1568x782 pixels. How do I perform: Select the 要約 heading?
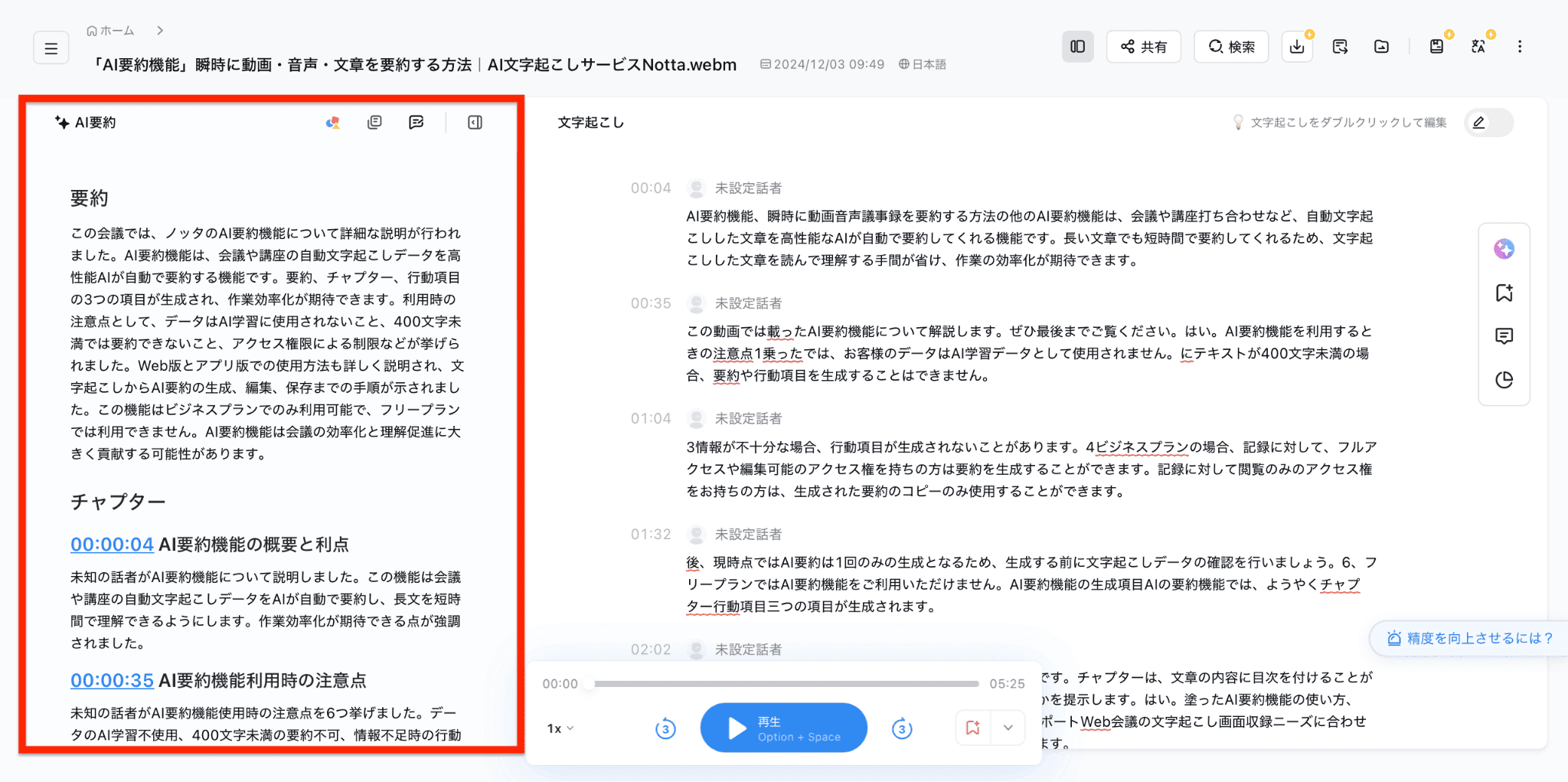coord(90,198)
